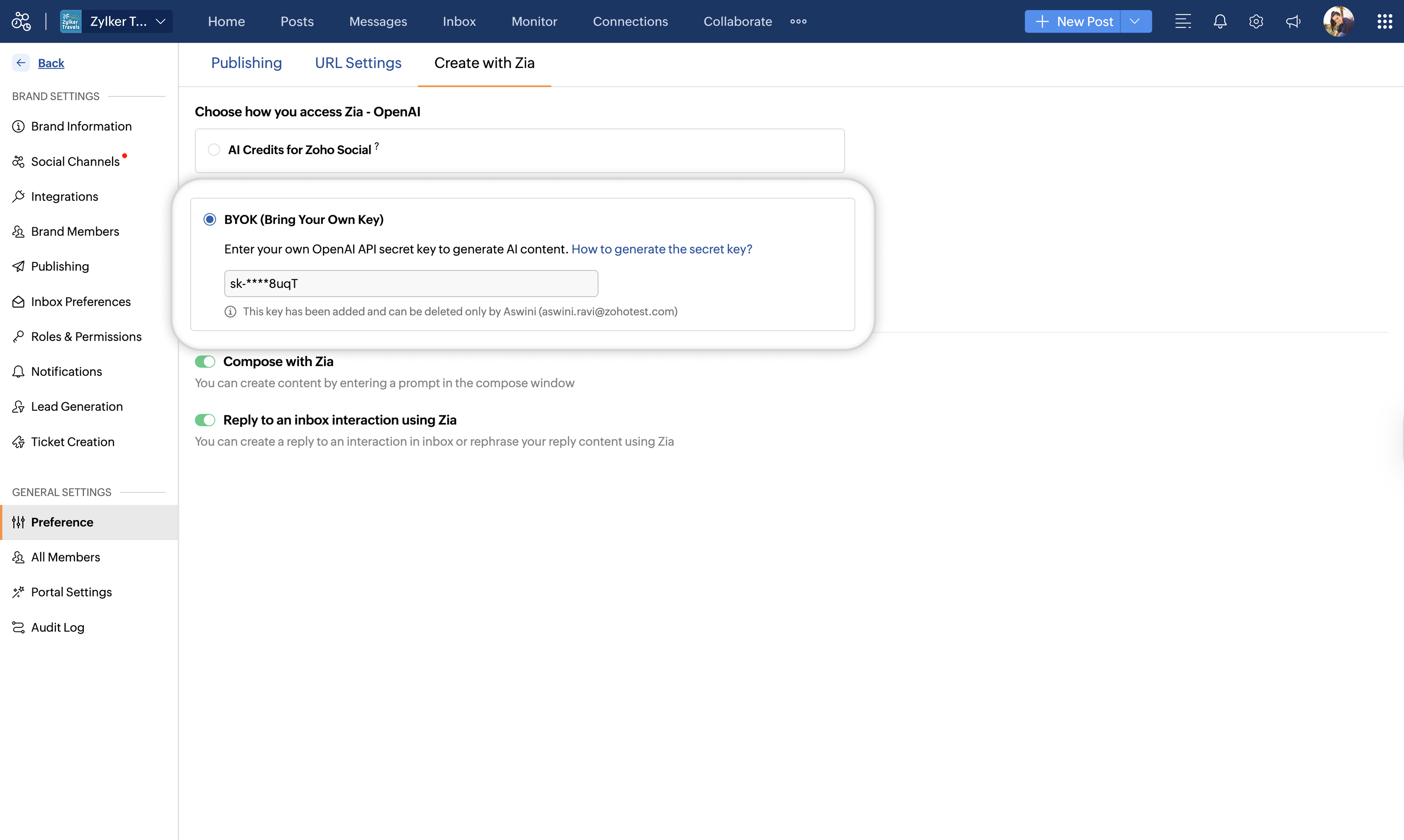Open the apps grid launcher icon
This screenshot has height=840, width=1404.
(x=1384, y=21)
